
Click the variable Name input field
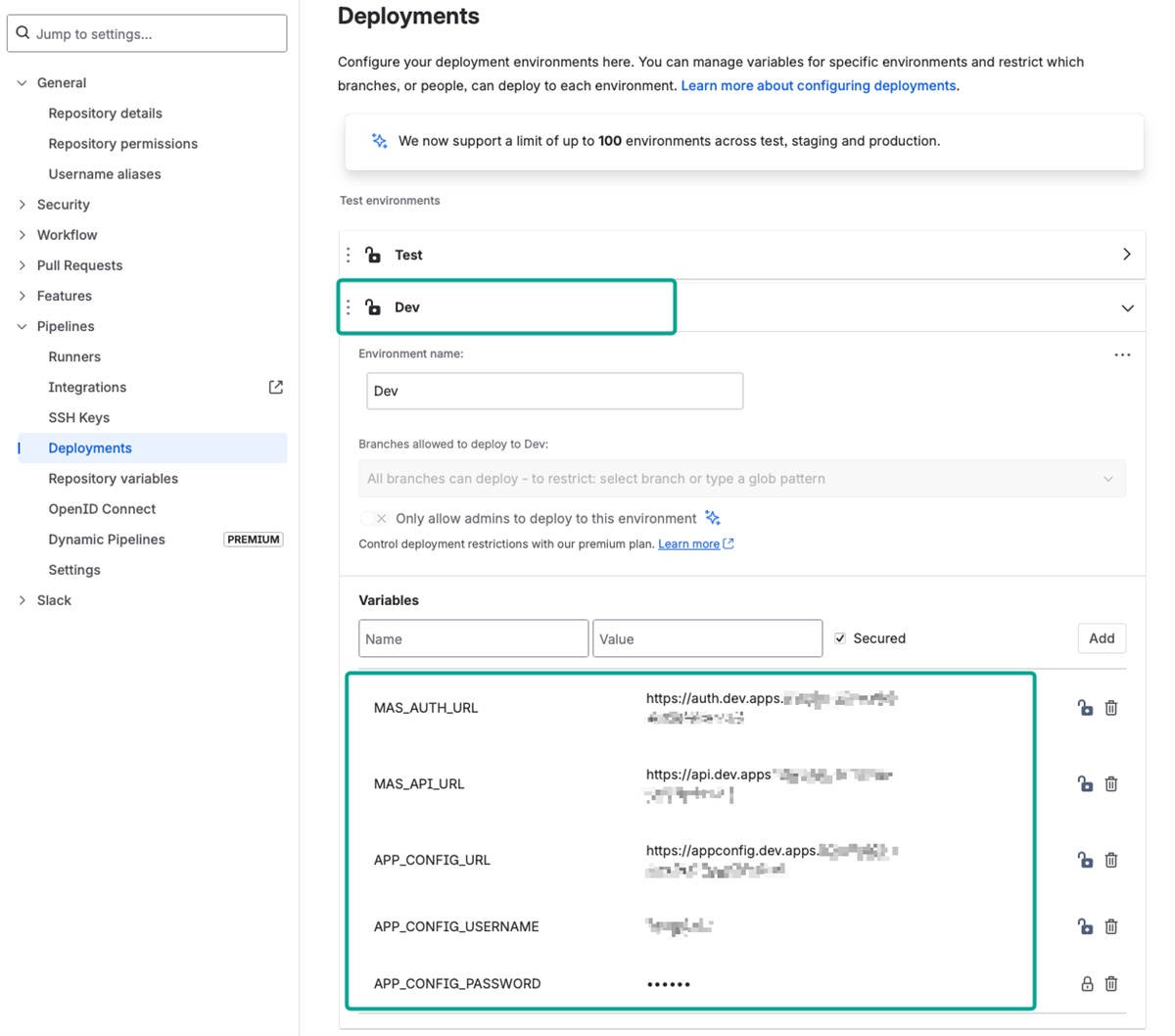click(x=473, y=638)
